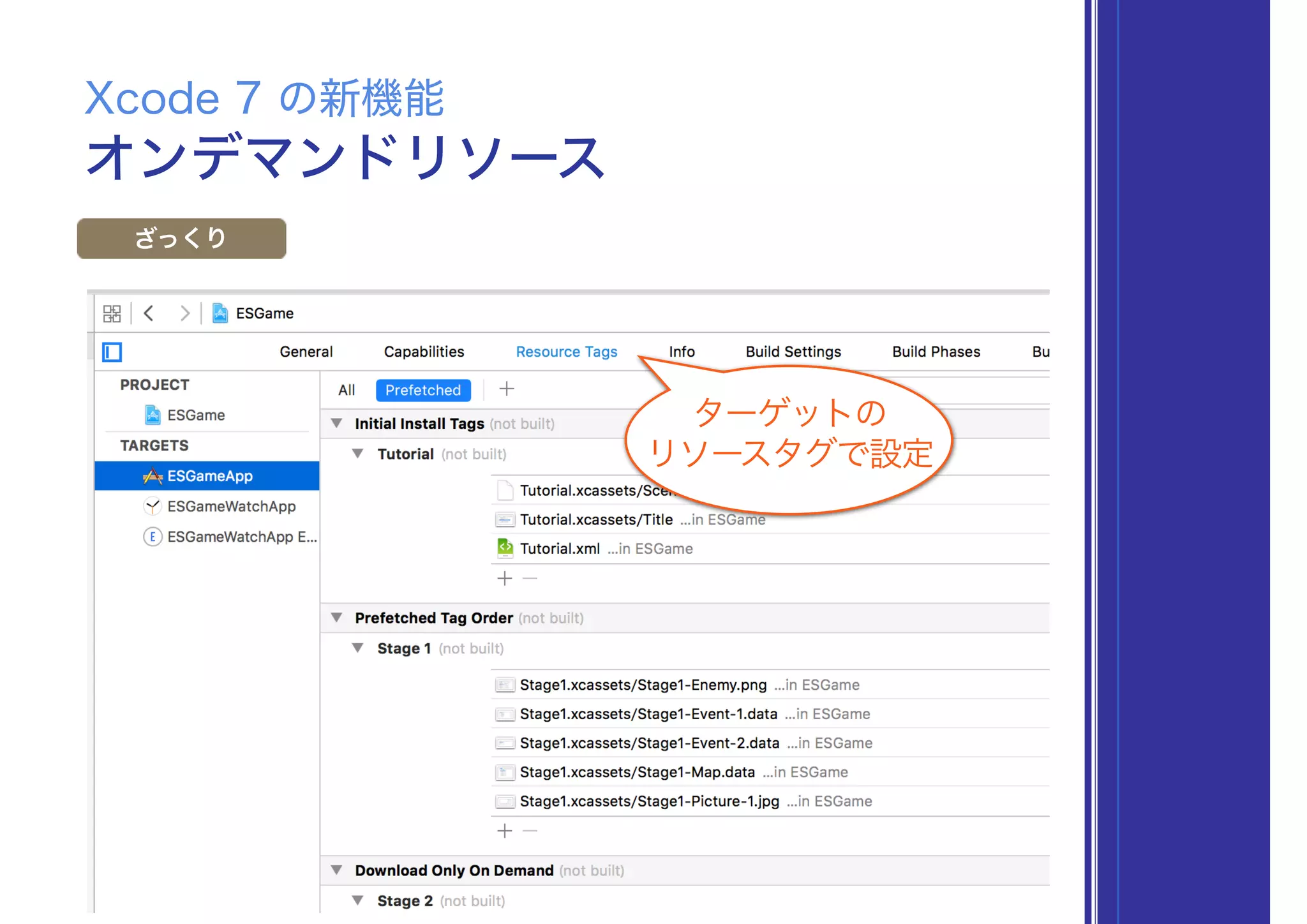1307x924 pixels.
Task: Open the Build Settings tab
Action: (x=793, y=352)
